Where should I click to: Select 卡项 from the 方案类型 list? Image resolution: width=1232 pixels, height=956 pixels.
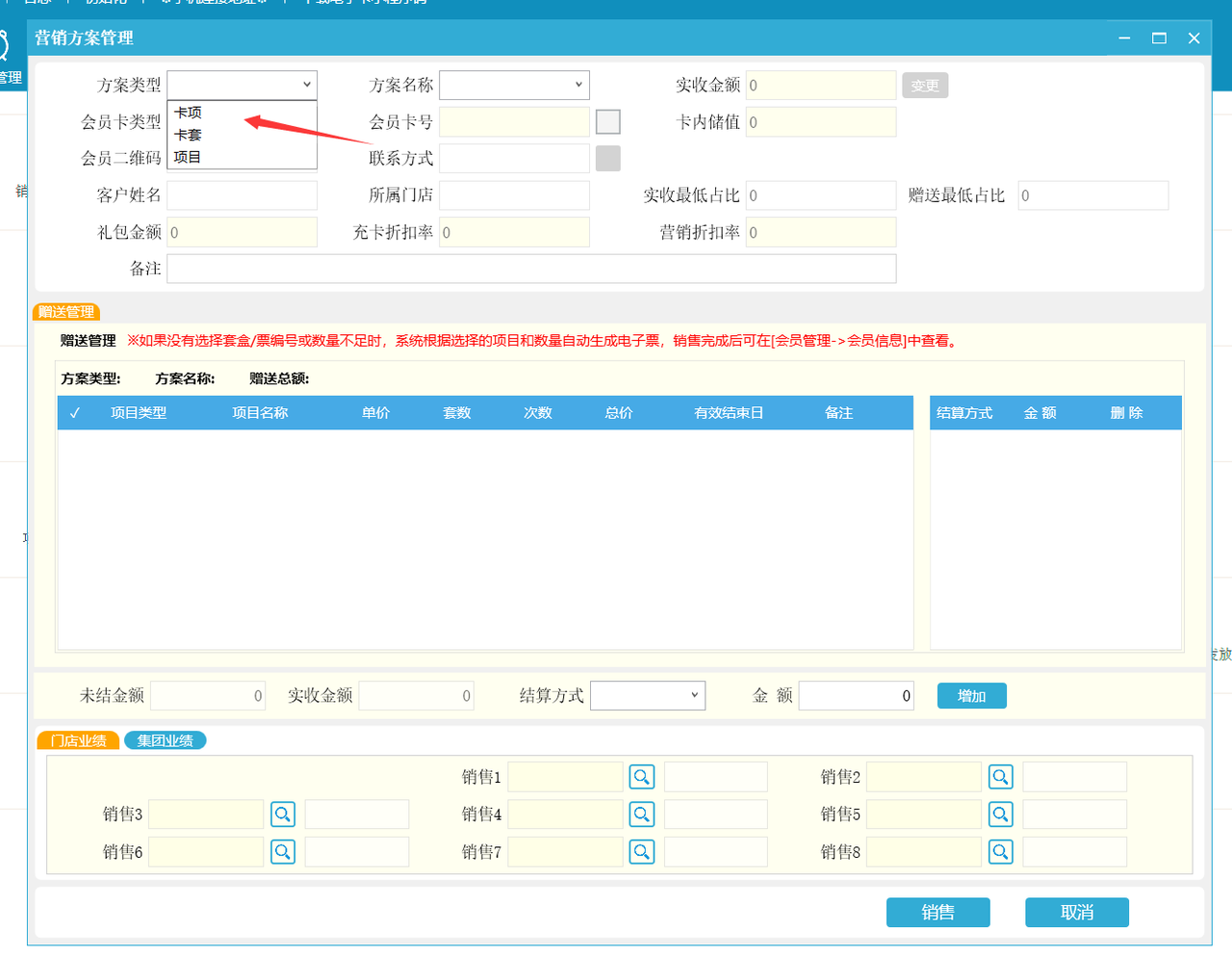pos(189,113)
